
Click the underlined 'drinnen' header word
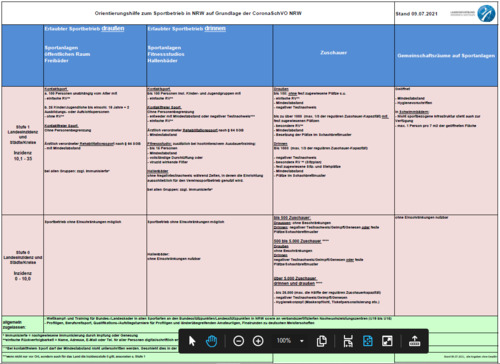click(x=215, y=28)
